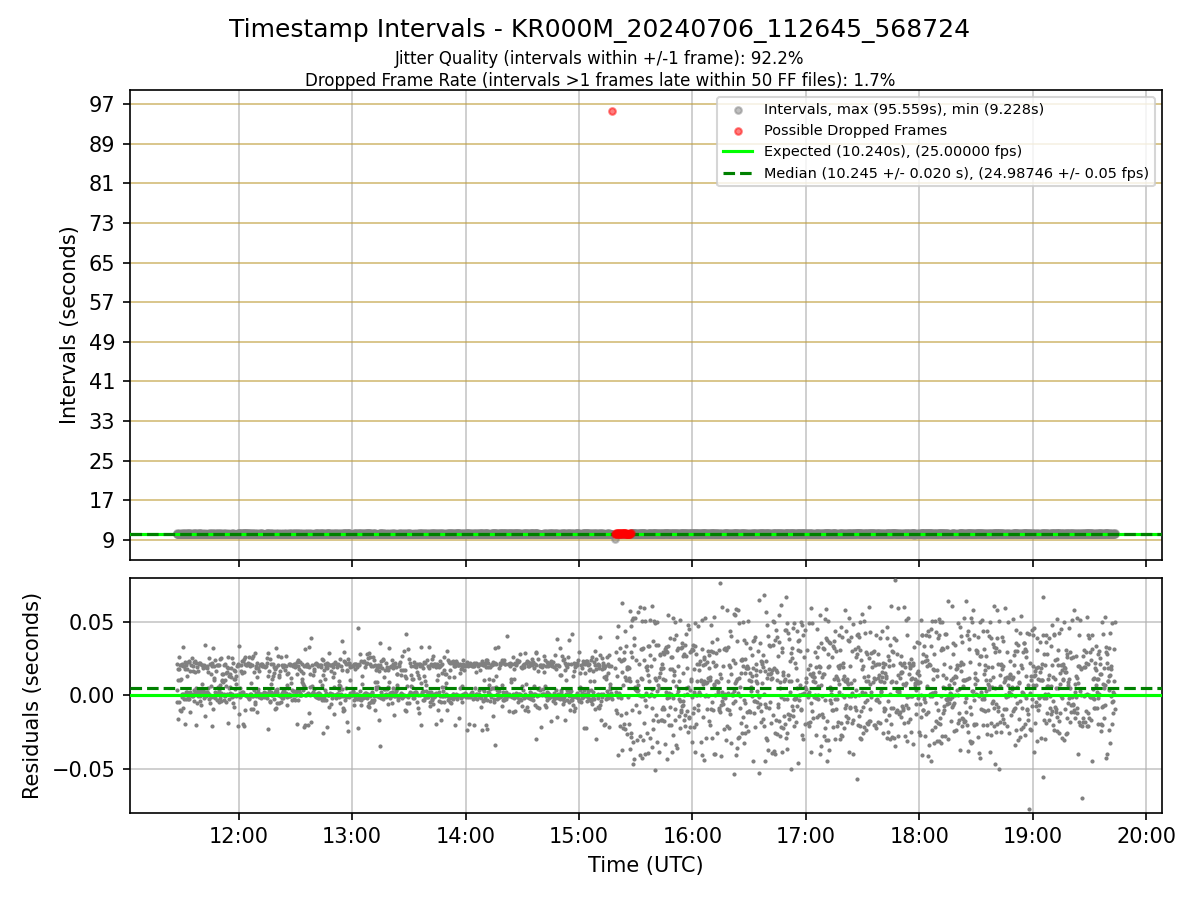Click the 16:00 x-axis tick label
Screen dimensions: 1200x900
[x=692, y=834]
